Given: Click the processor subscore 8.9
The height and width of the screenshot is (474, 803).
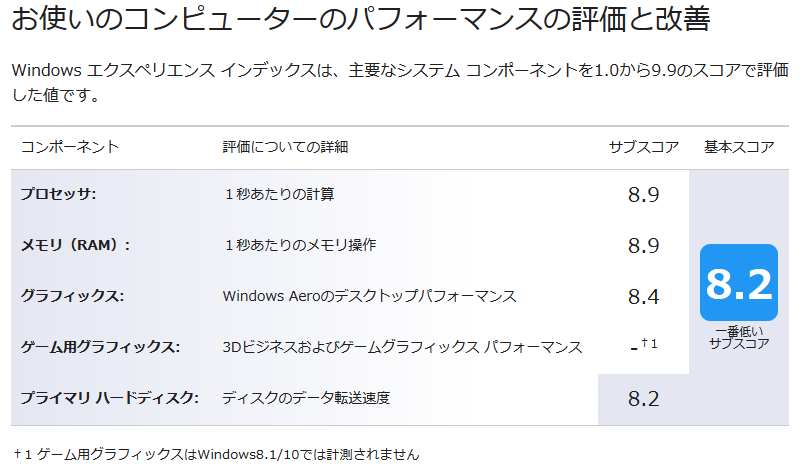Looking at the screenshot, I should coord(643,195).
